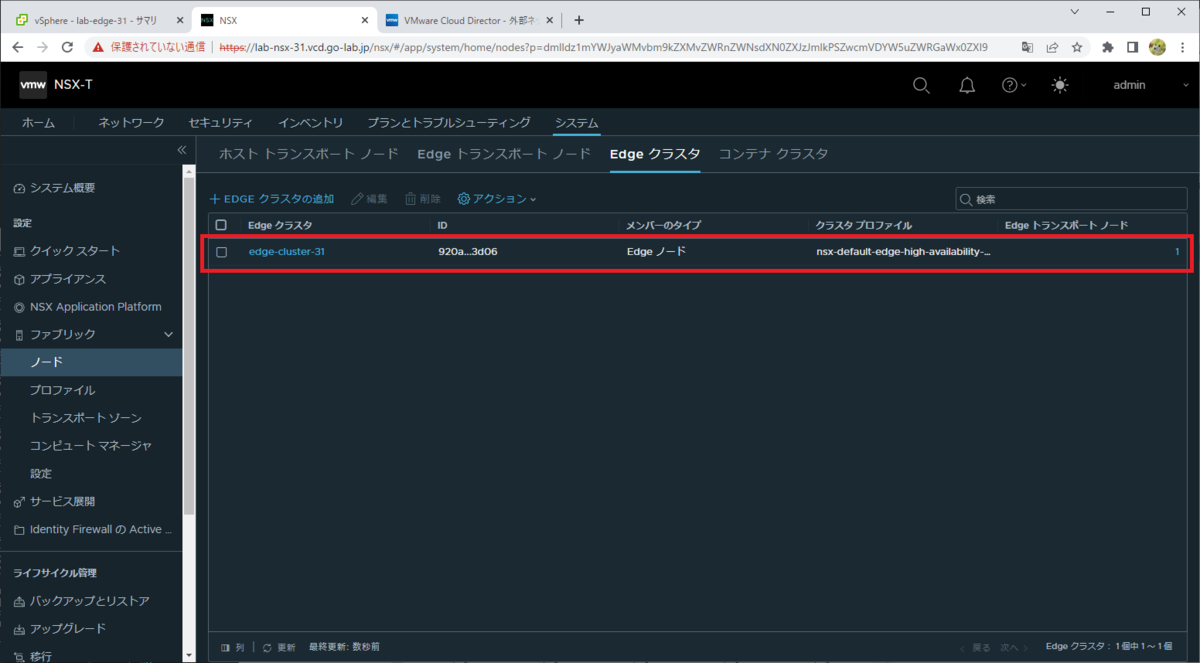The width and height of the screenshot is (1200, 663).
Task: Bookmark this page star icon
Action: [1077, 47]
